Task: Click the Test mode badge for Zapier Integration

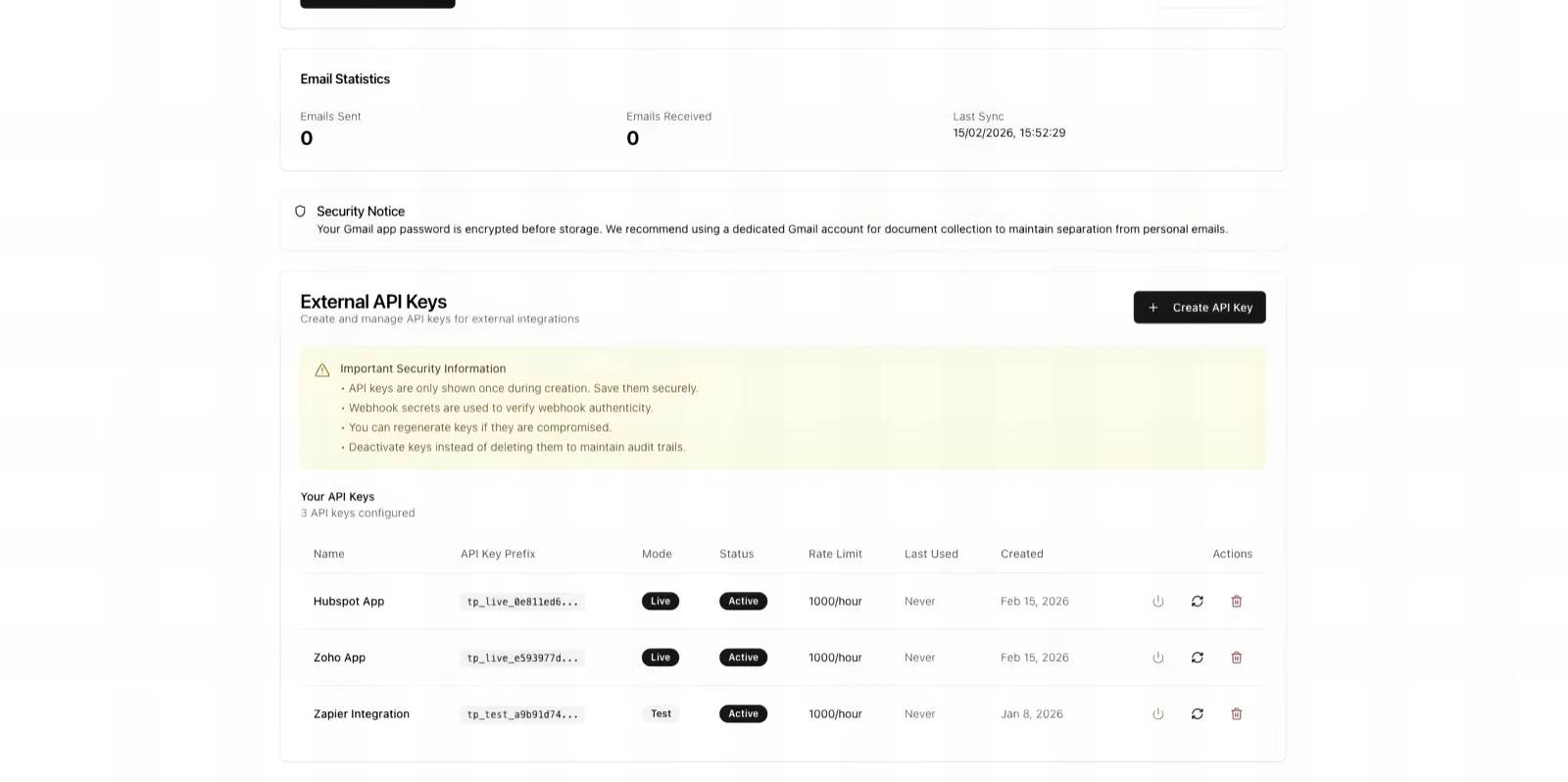Action: click(661, 714)
